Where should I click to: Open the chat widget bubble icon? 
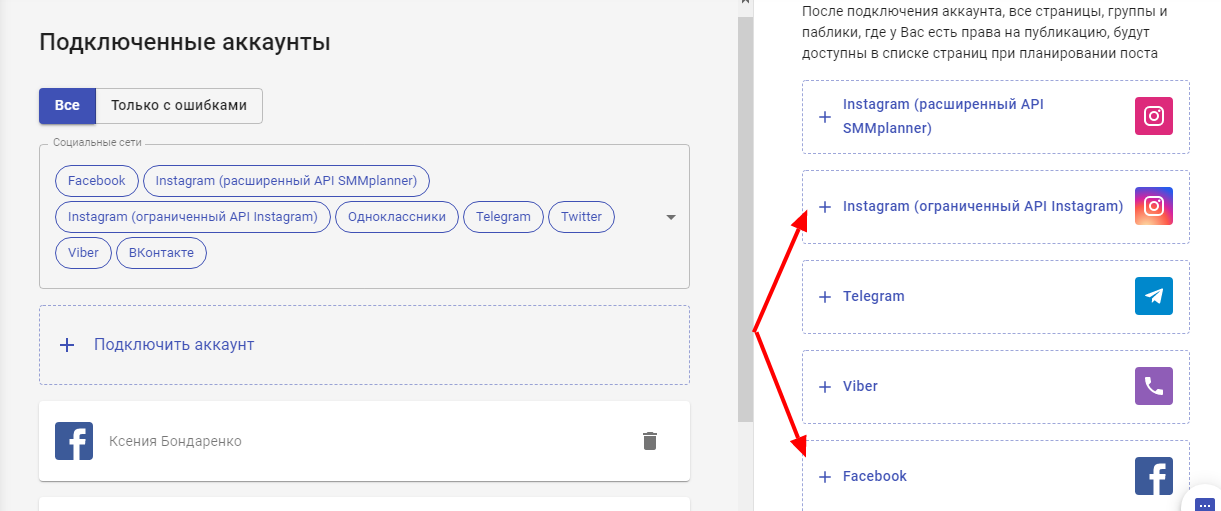tap(1203, 503)
